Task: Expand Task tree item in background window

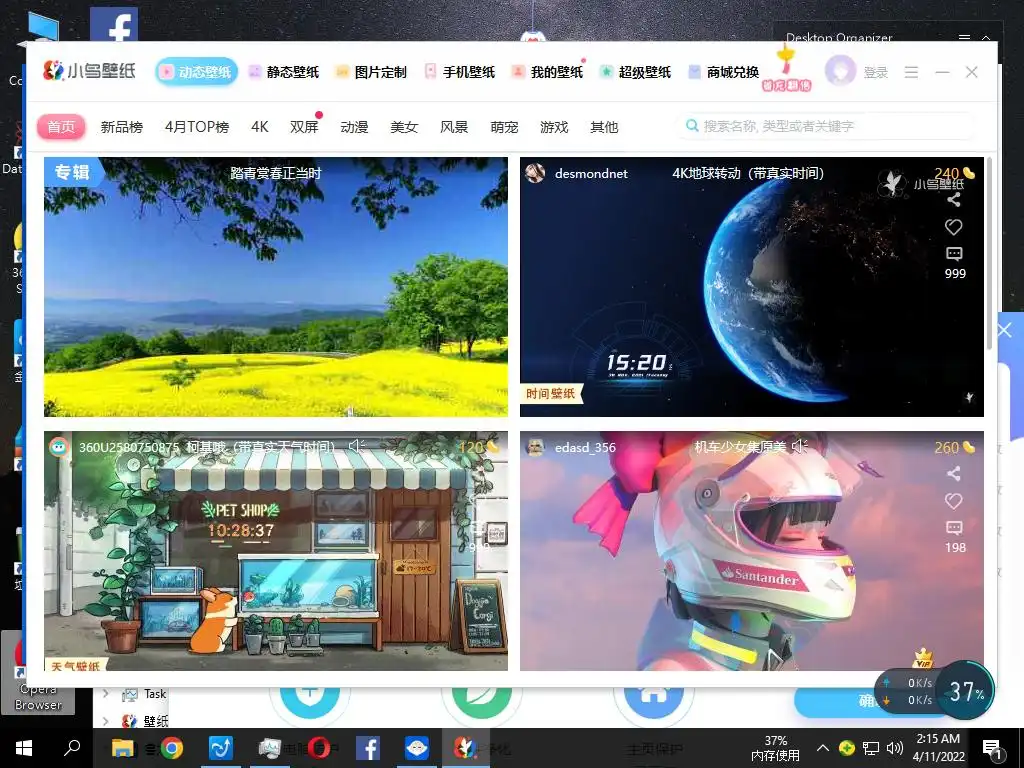Action: point(106,694)
